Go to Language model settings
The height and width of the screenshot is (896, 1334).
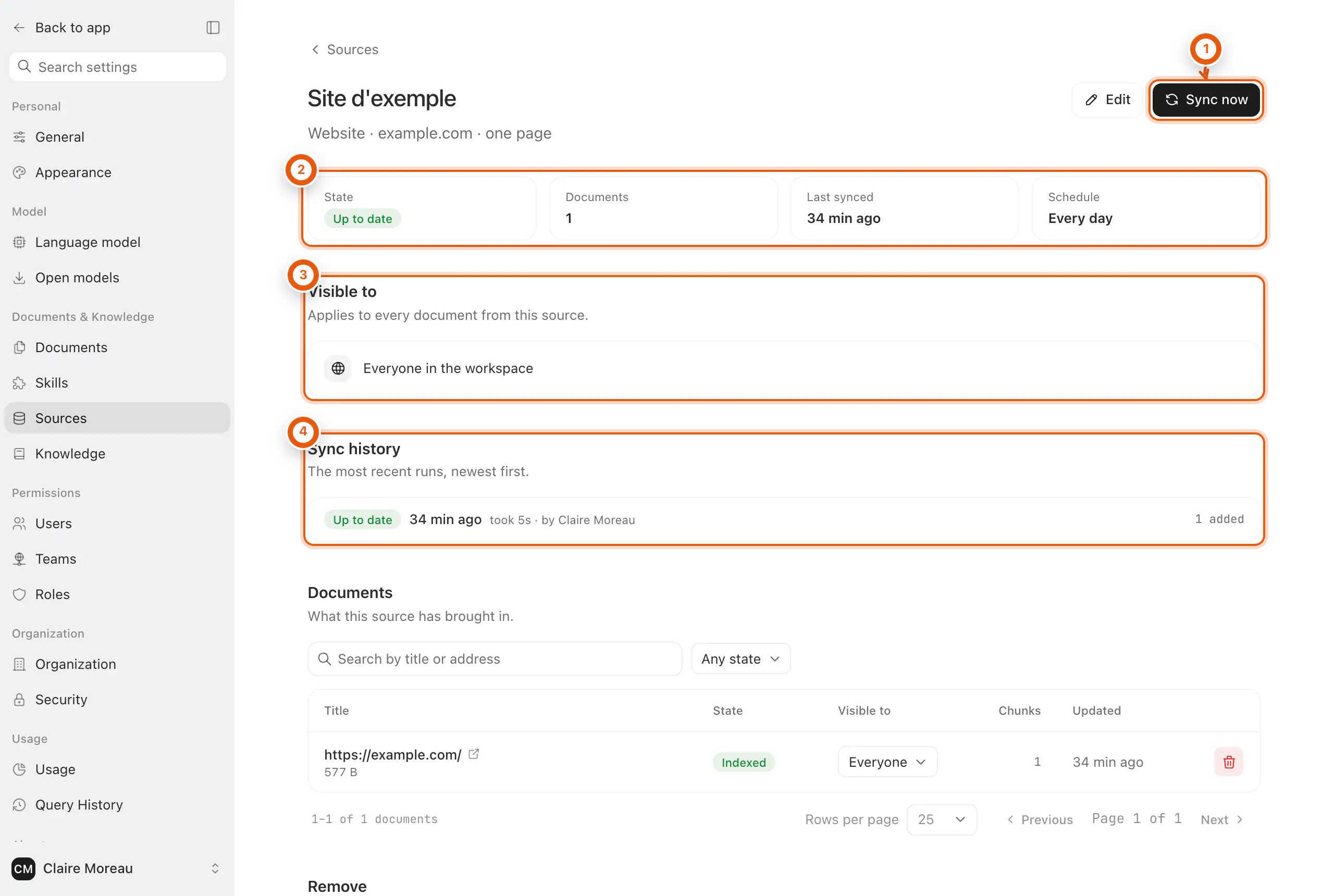pos(117,242)
